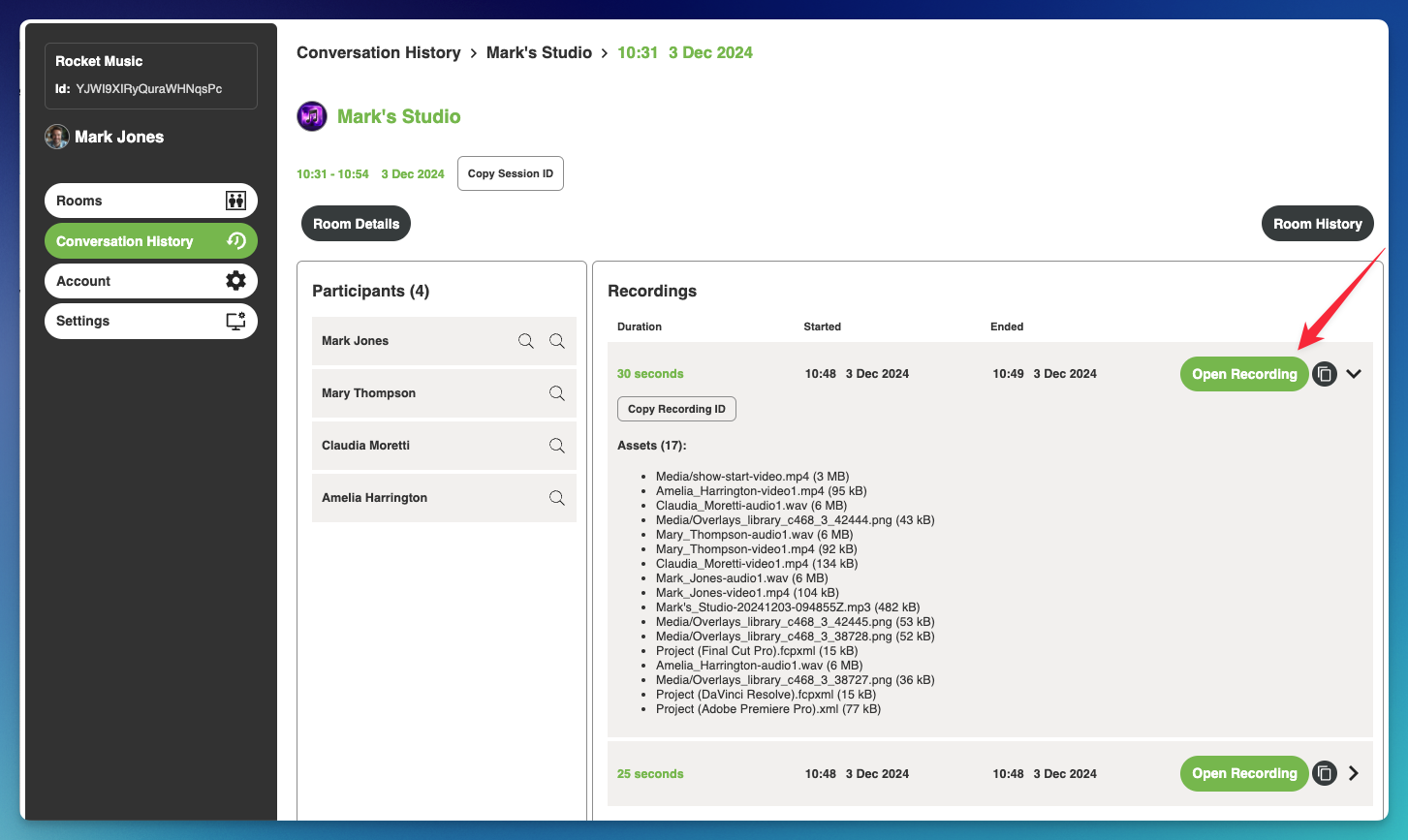Click Mark_Jones-video1.mp4 asset
The height and width of the screenshot is (840, 1408).
(x=747, y=593)
